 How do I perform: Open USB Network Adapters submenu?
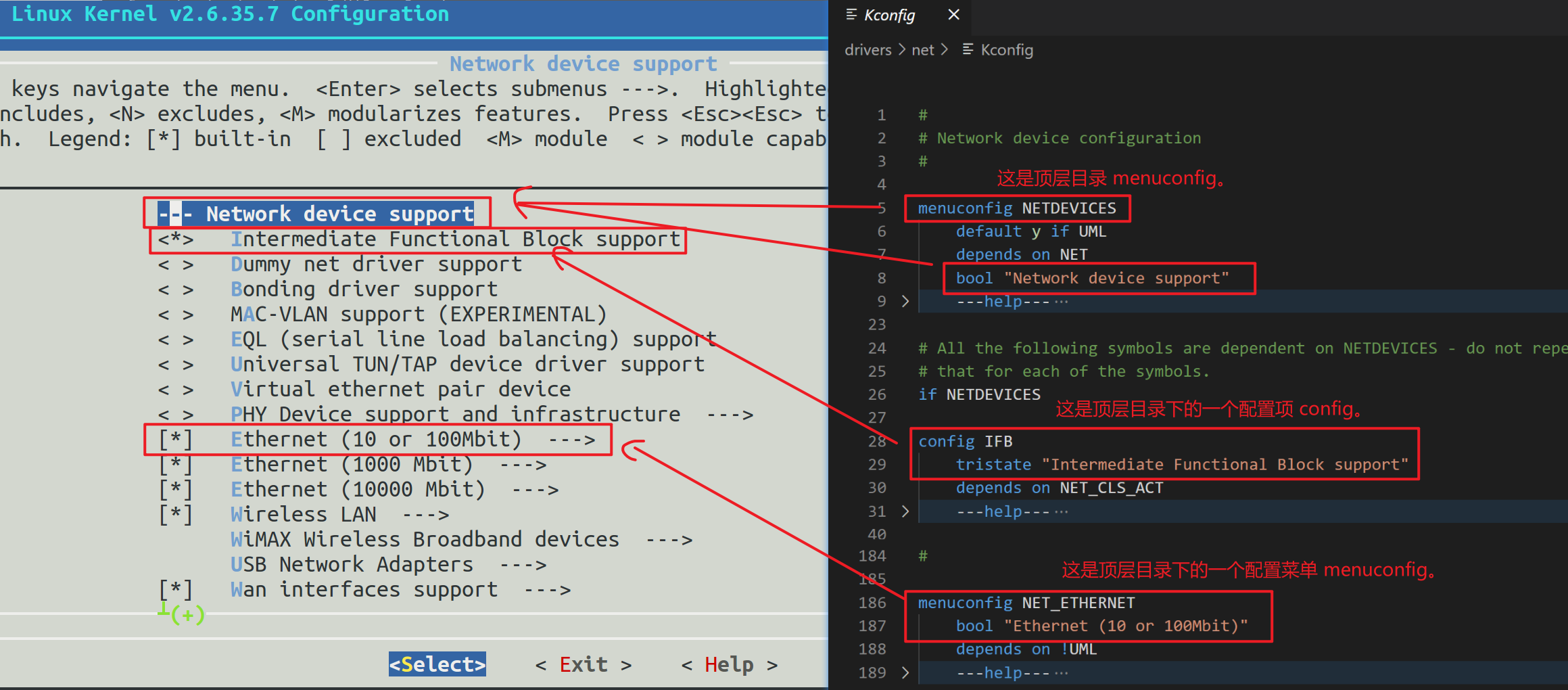[x=389, y=564]
